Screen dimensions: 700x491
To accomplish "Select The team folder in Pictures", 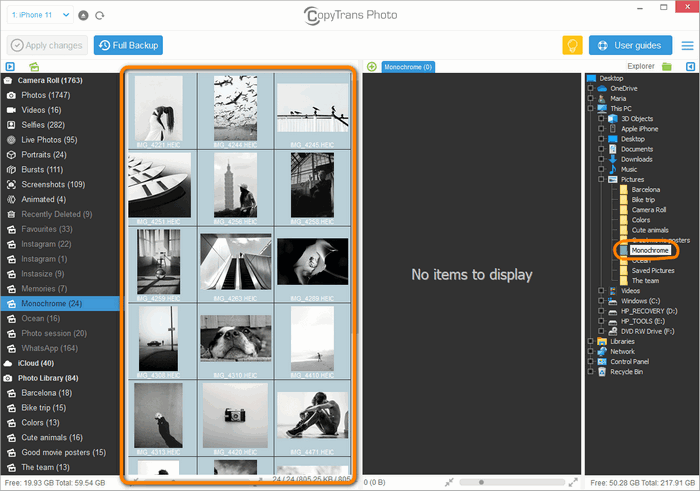I will tap(645, 281).
